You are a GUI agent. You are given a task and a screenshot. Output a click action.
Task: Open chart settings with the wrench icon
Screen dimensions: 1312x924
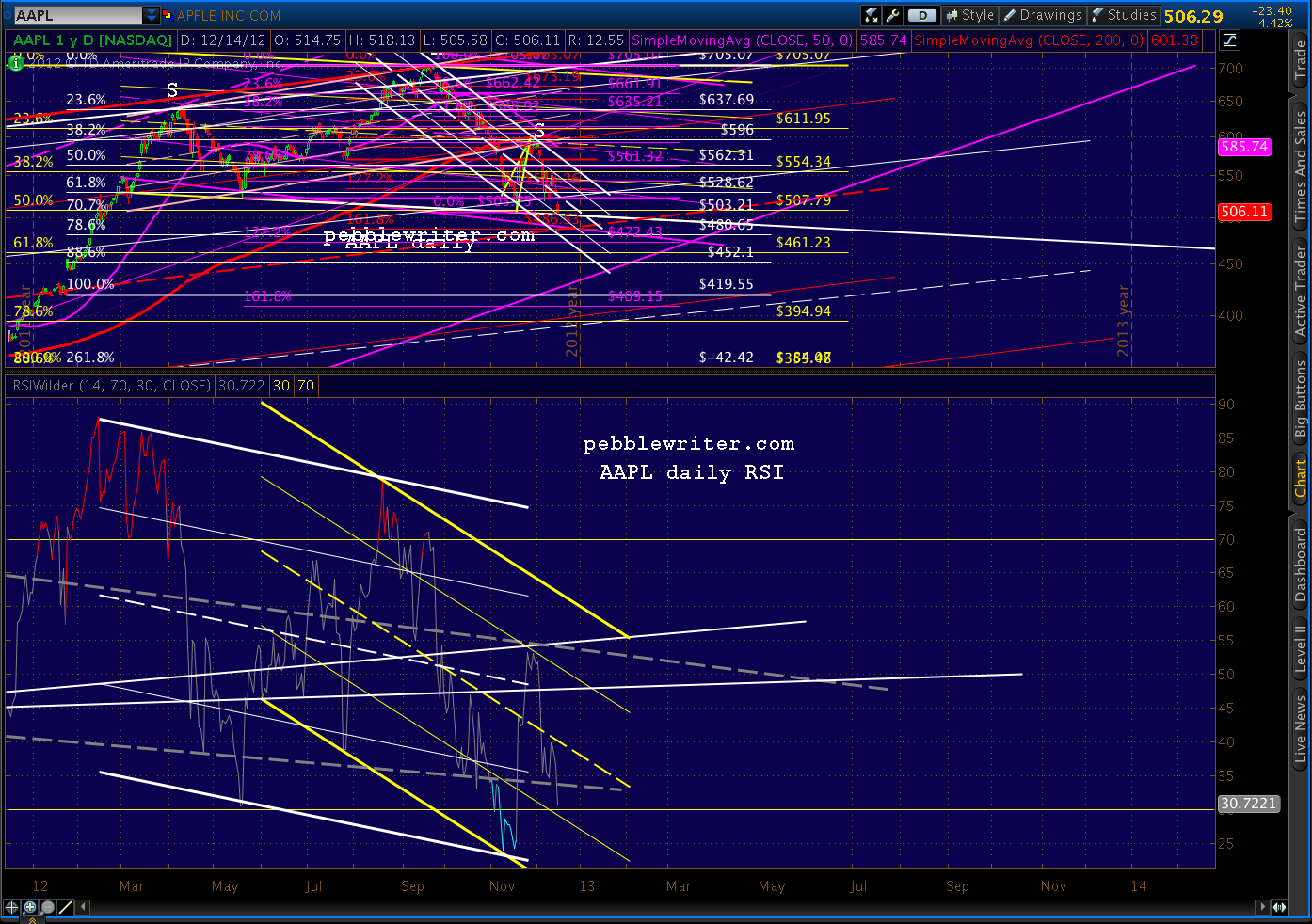point(892,15)
